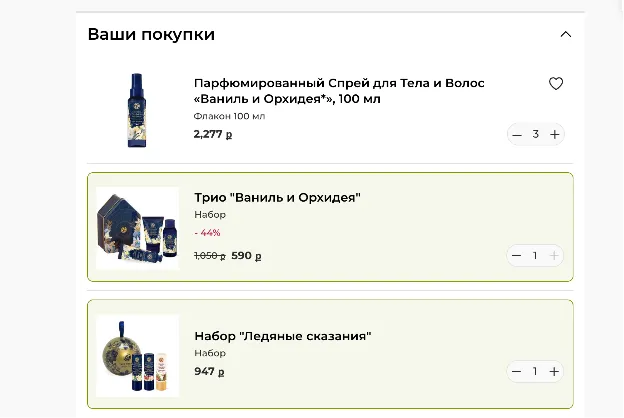Click the -44% discount label

point(207,233)
